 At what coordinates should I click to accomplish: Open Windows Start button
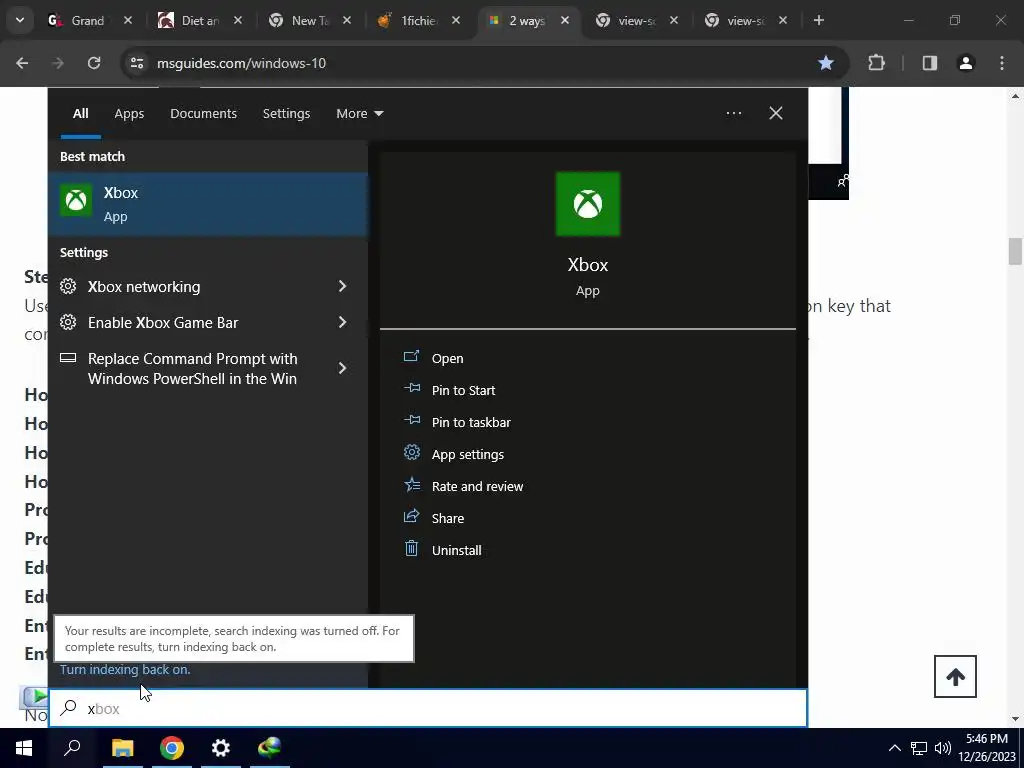pos(24,748)
